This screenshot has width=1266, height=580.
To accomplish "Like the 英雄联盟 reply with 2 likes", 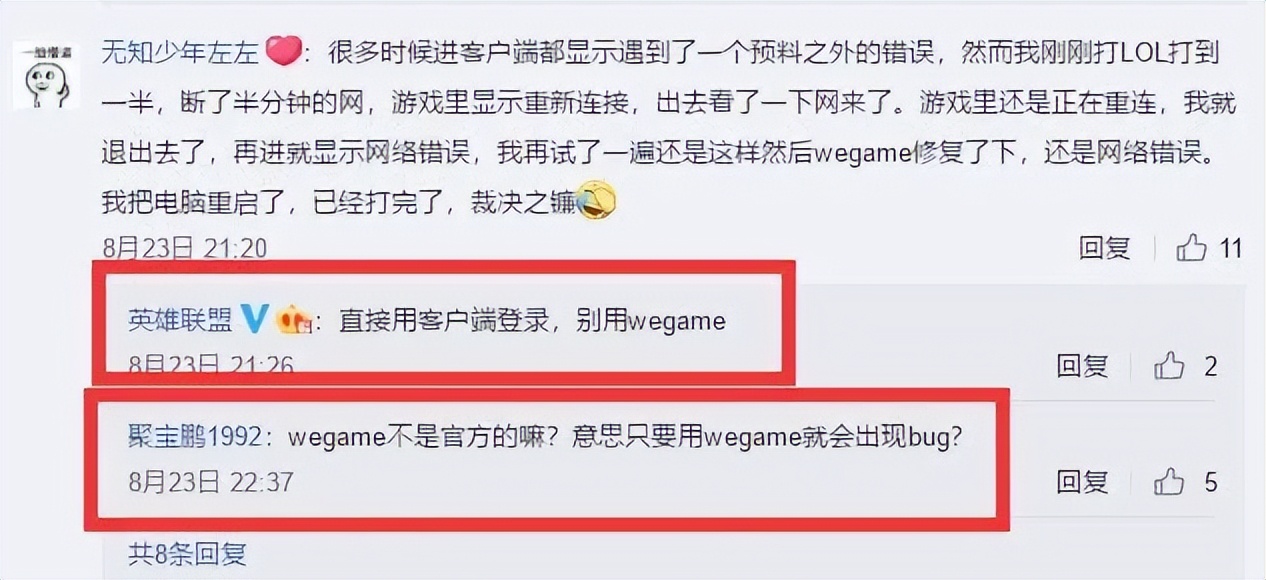I will 1169,366.
